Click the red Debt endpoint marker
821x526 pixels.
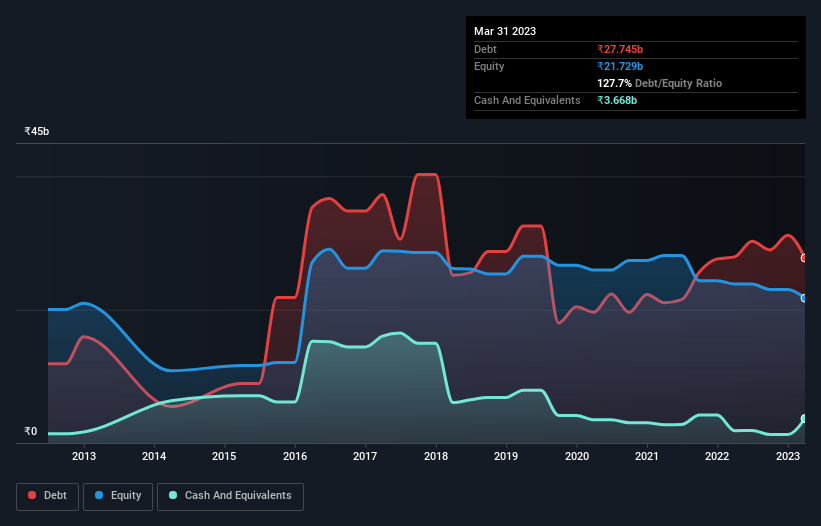(x=804, y=258)
